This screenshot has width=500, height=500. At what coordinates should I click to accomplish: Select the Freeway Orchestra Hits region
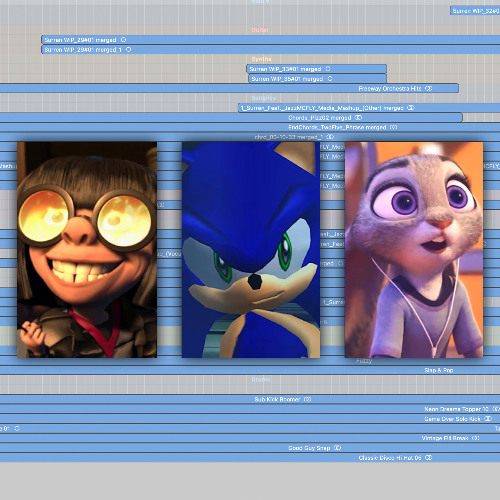pyautogui.click(x=229, y=88)
